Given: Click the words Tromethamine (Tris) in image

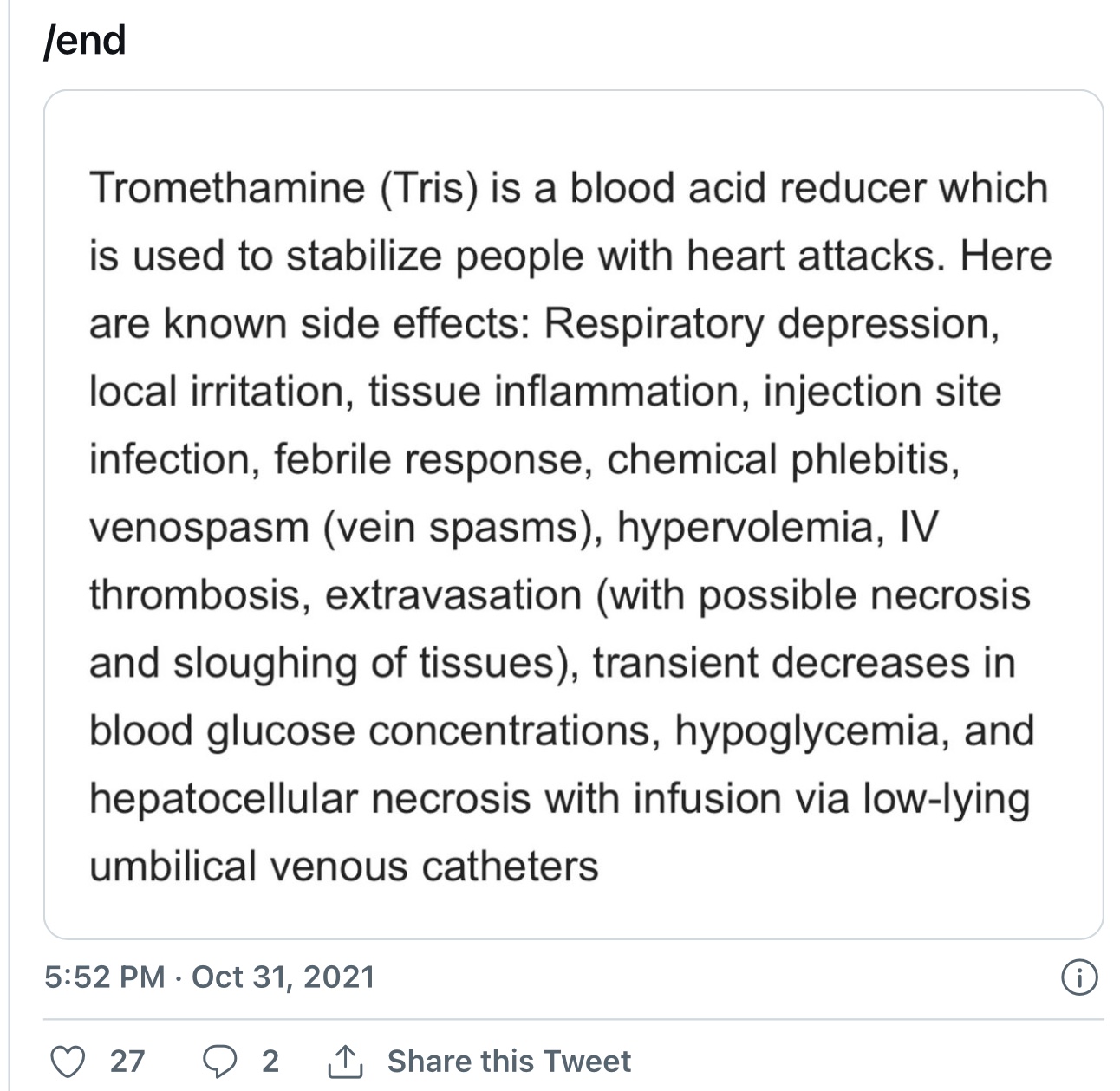Looking at the screenshot, I should pyautogui.click(x=283, y=188).
